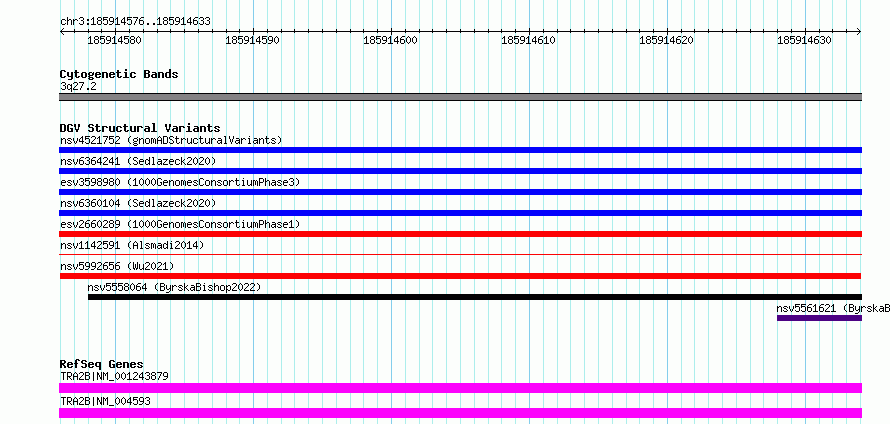Screen dimensions: 890x424
Task: Click the left arrow of the ruler
Action: click(x=62, y=32)
